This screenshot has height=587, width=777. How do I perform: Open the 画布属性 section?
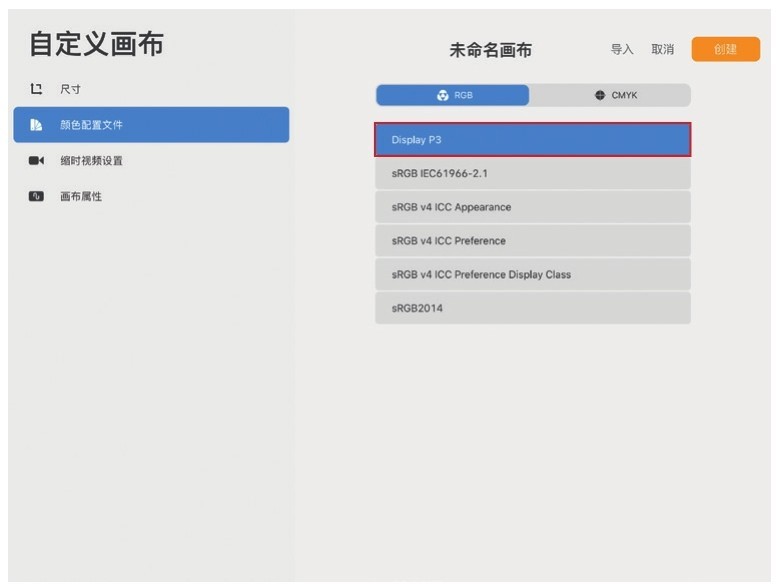(x=151, y=196)
